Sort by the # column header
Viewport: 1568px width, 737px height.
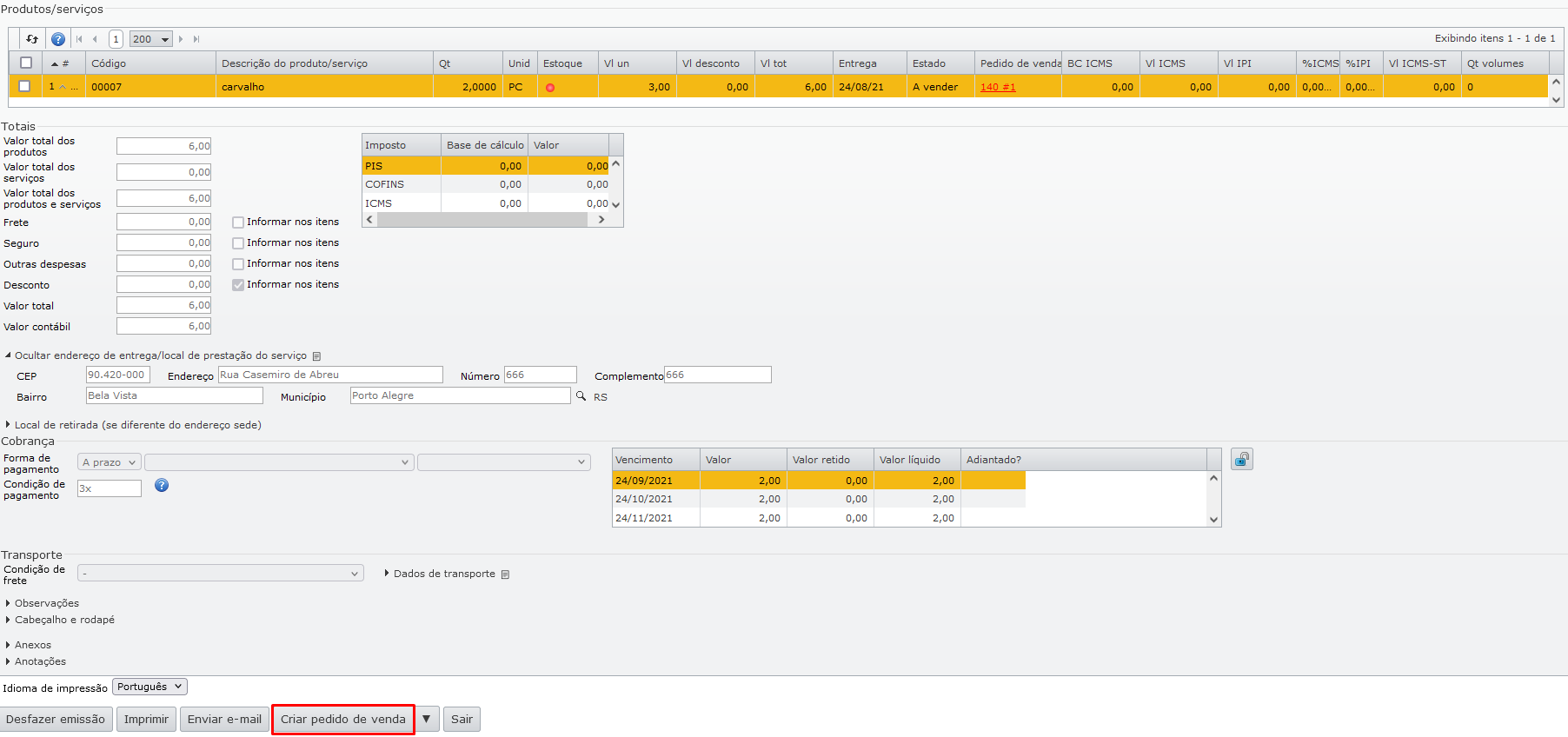pos(64,63)
